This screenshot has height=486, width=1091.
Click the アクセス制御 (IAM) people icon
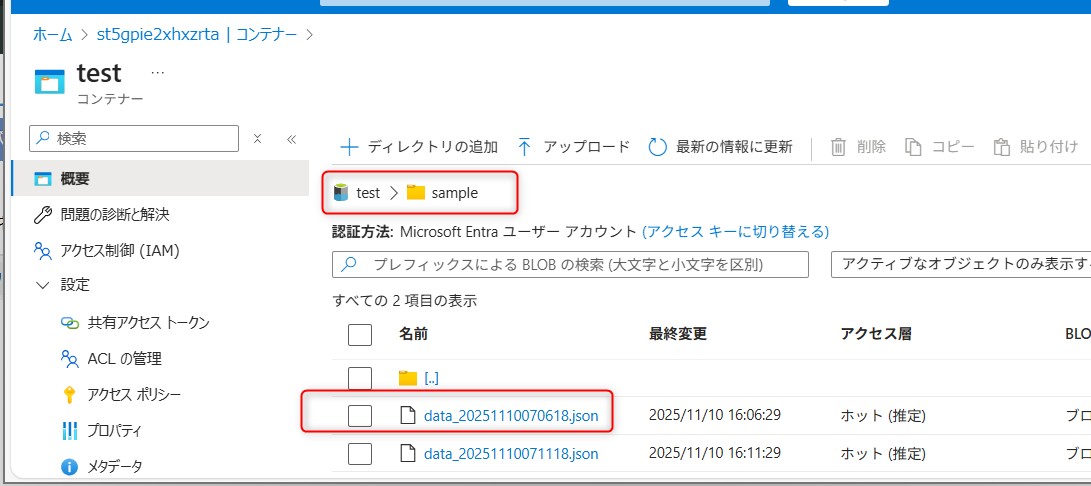(43, 250)
